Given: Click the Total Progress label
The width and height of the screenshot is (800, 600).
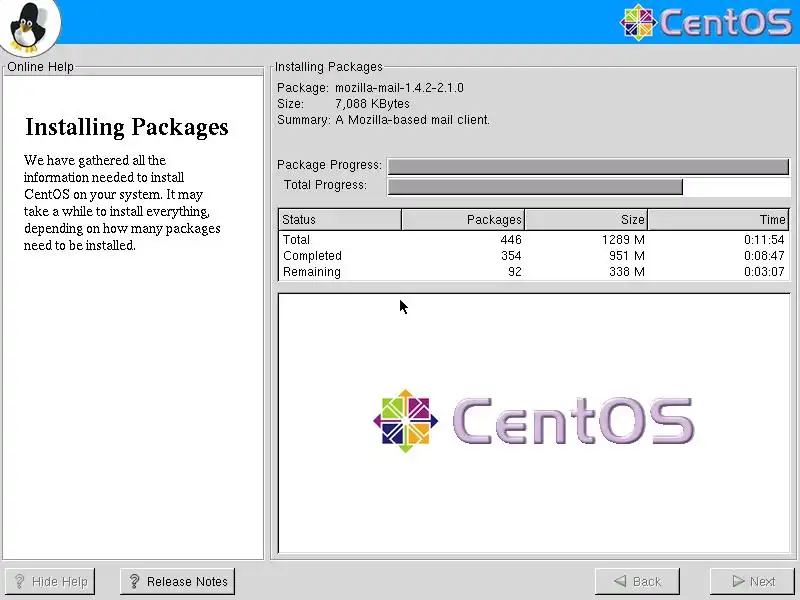Looking at the screenshot, I should point(325,185).
